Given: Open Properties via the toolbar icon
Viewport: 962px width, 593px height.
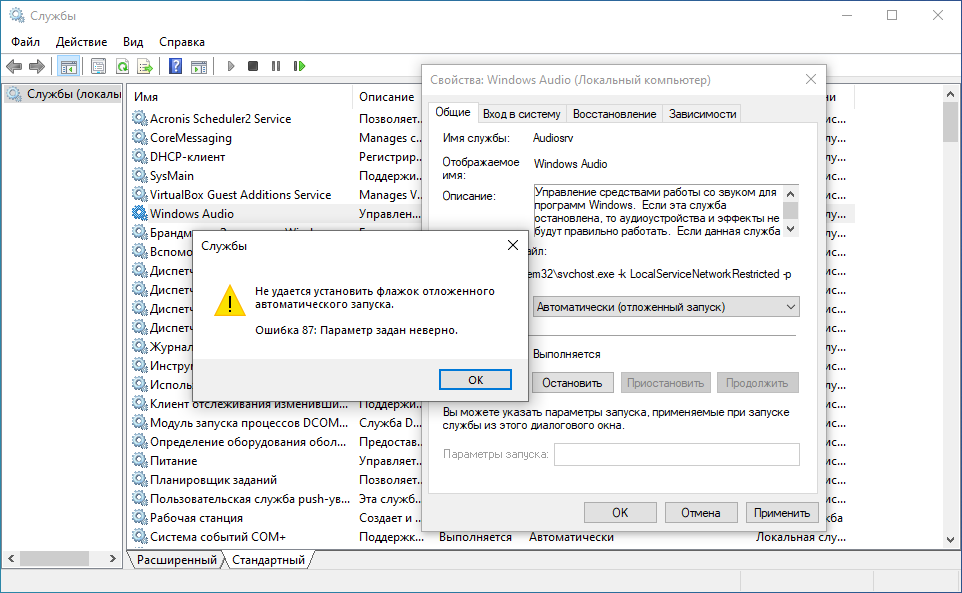Looking at the screenshot, I should [98, 66].
